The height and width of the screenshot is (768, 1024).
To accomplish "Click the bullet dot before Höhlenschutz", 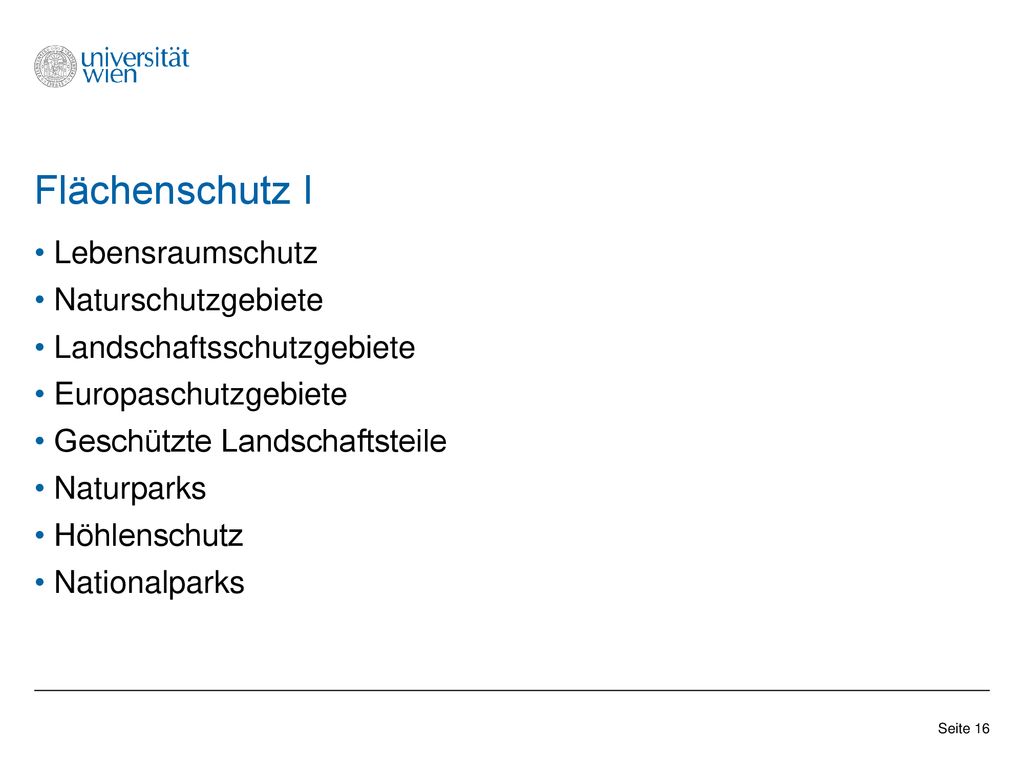I will point(40,536).
